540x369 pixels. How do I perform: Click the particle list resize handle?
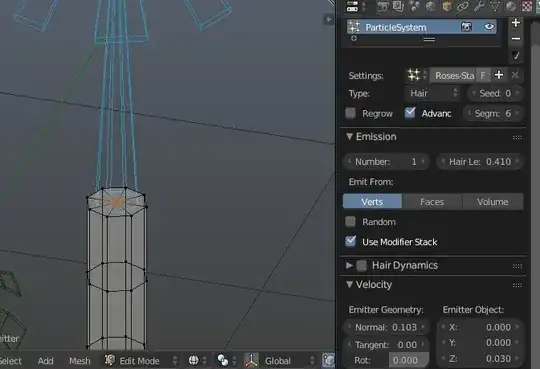pyautogui.click(x=429, y=39)
